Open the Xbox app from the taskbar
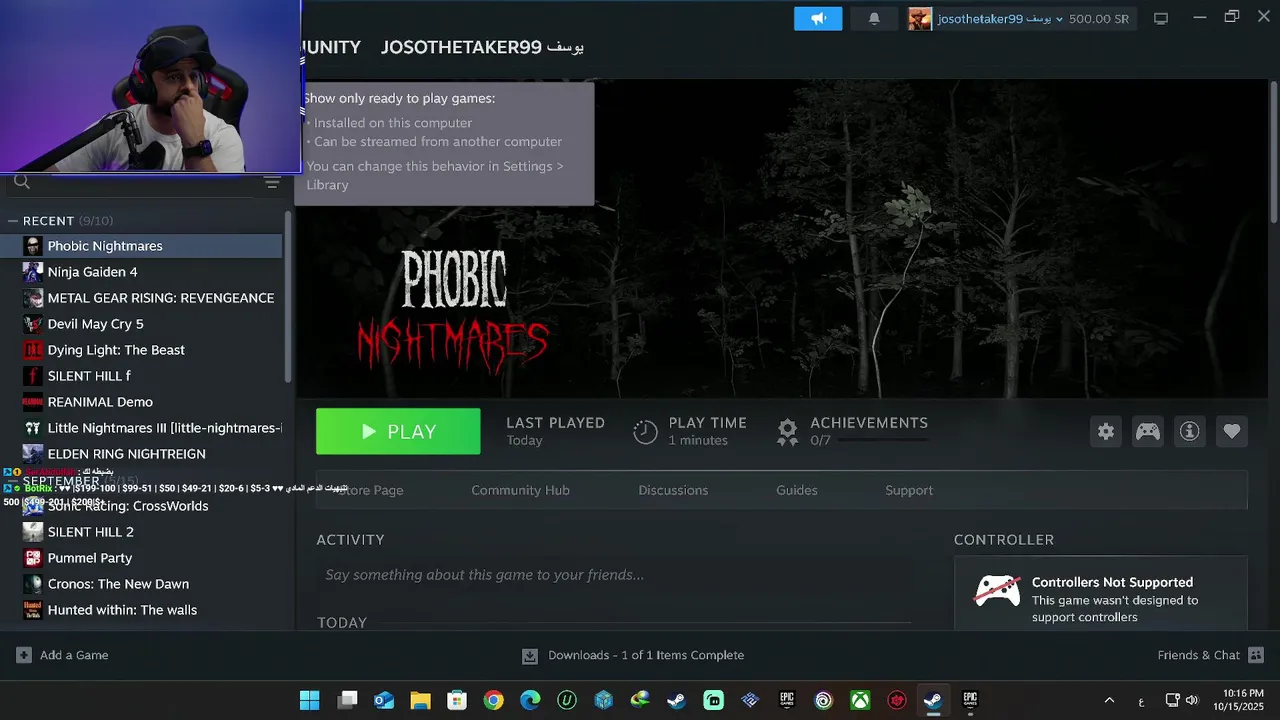 click(860, 700)
